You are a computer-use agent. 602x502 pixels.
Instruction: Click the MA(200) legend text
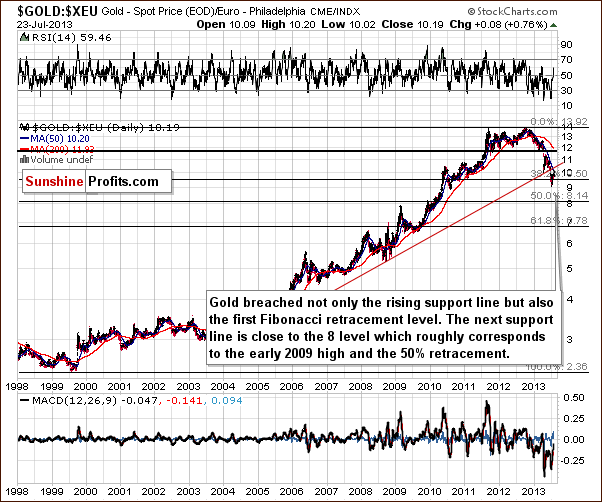[x=62, y=149]
